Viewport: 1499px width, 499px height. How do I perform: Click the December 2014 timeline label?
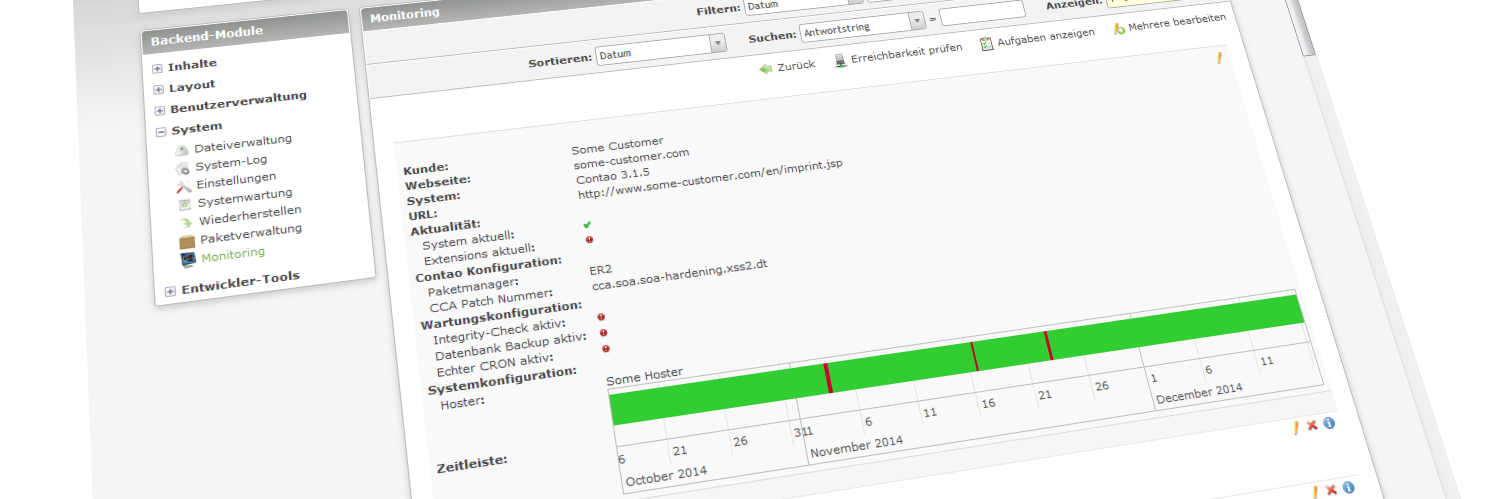pyautogui.click(x=1197, y=393)
